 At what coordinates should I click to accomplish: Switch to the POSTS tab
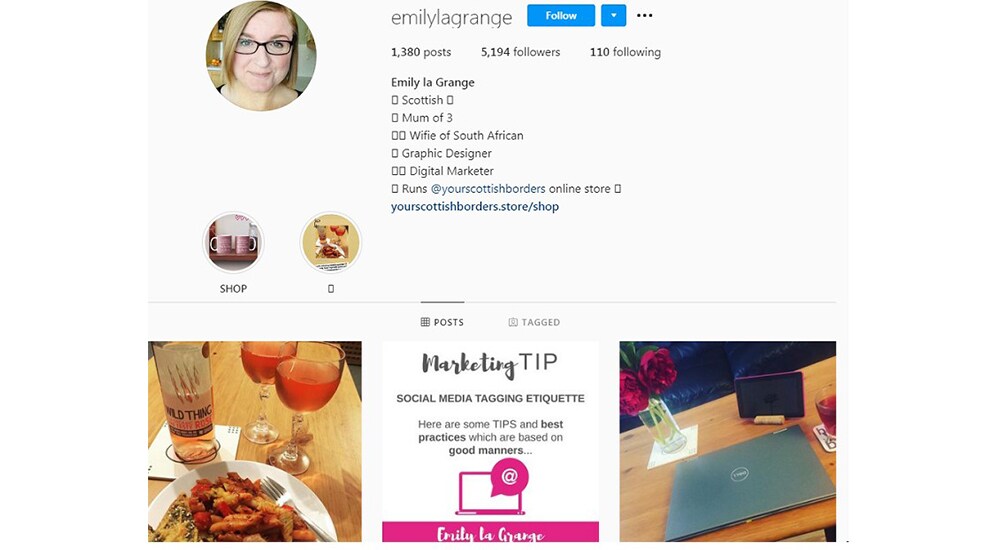pyautogui.click(x=443, y=322)
